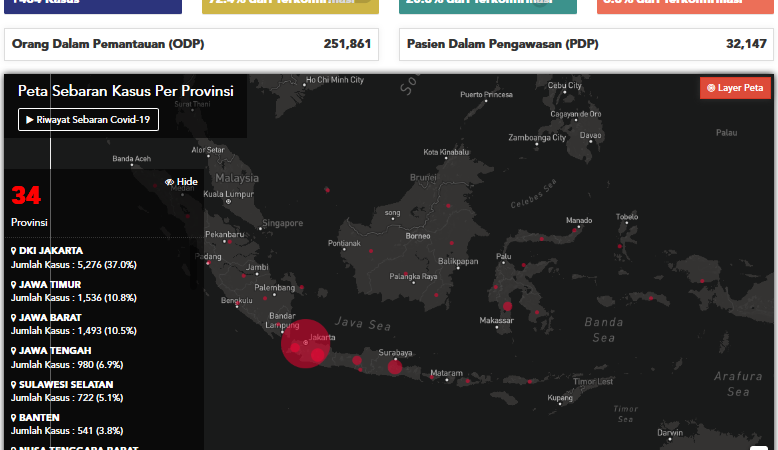The image size is (778, 450).
Task: Click the red case dot near Pontianak
Action: point(371,251)
